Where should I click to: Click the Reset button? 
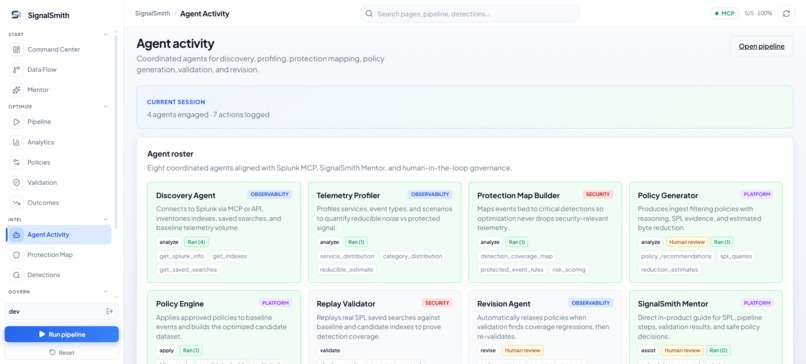(x=62, y=353)
